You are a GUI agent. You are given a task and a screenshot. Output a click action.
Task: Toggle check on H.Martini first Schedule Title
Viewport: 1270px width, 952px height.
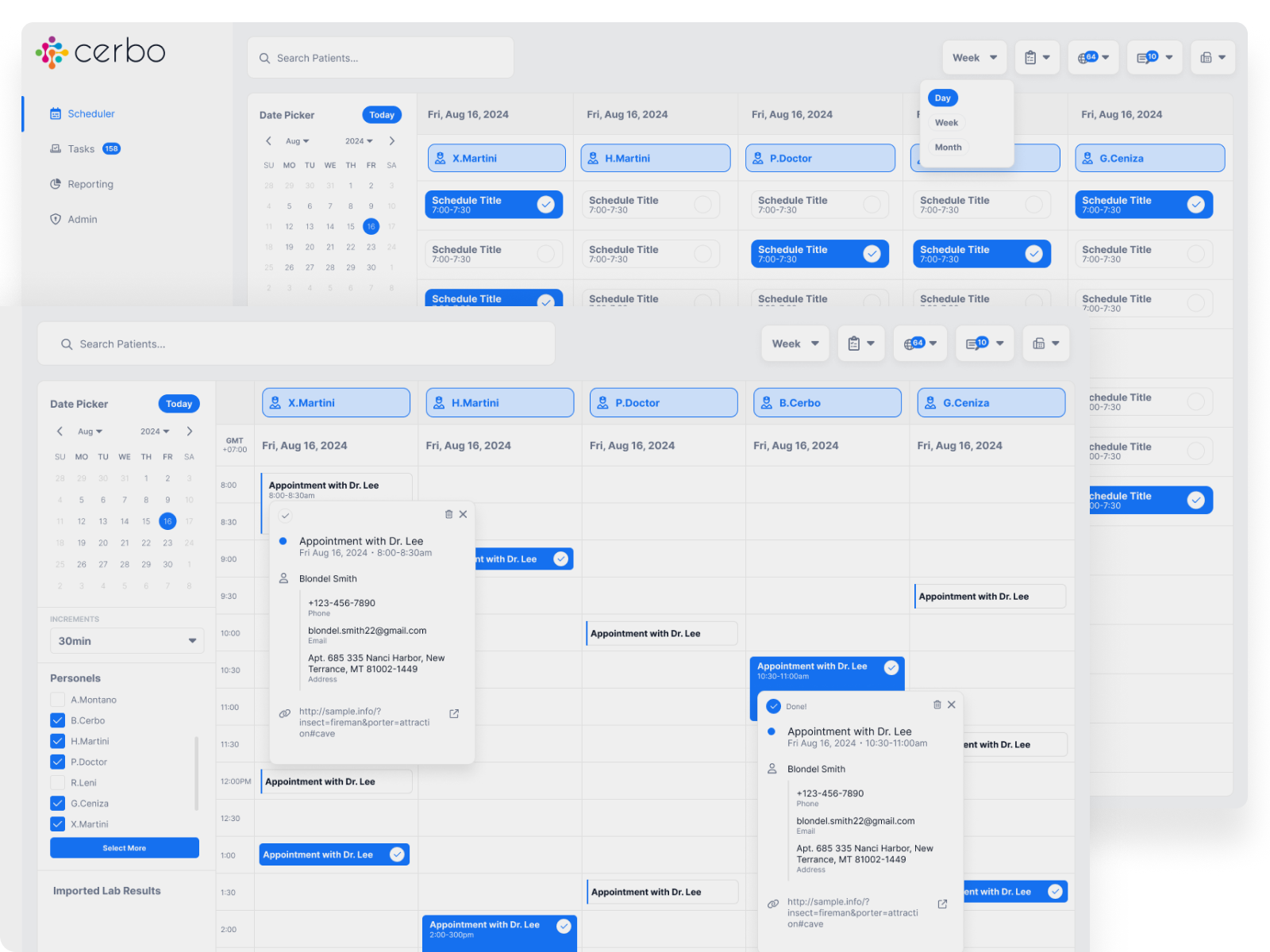click(702, 205)
